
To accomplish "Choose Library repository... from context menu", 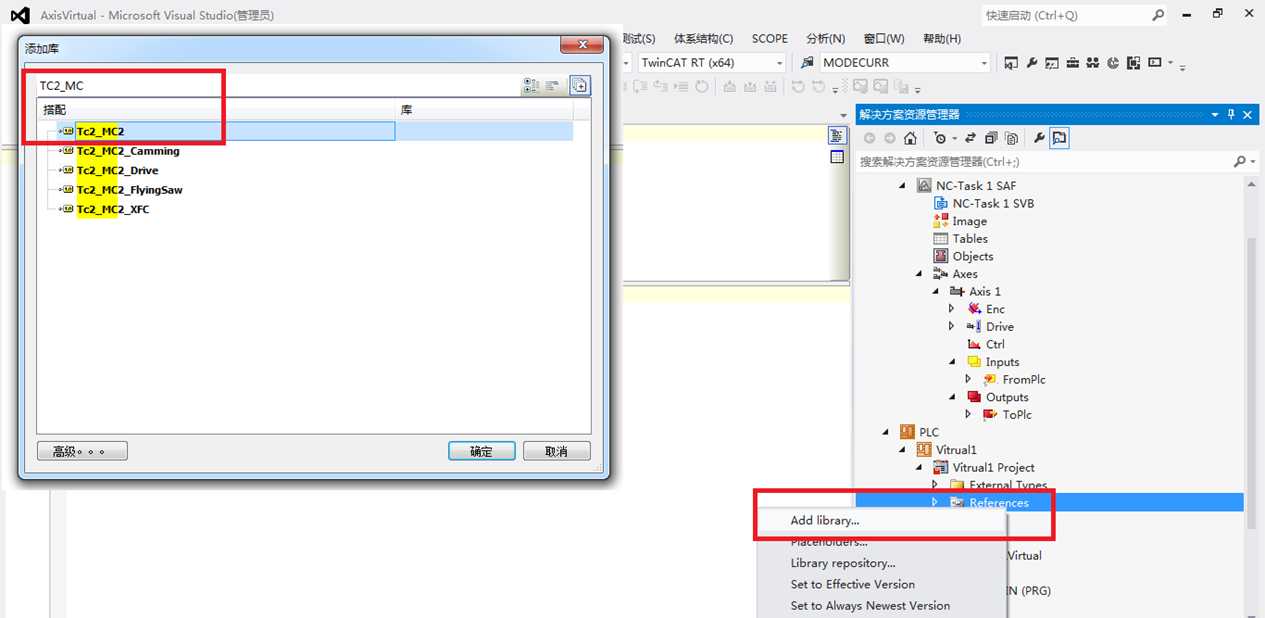I will coord(843,563).
